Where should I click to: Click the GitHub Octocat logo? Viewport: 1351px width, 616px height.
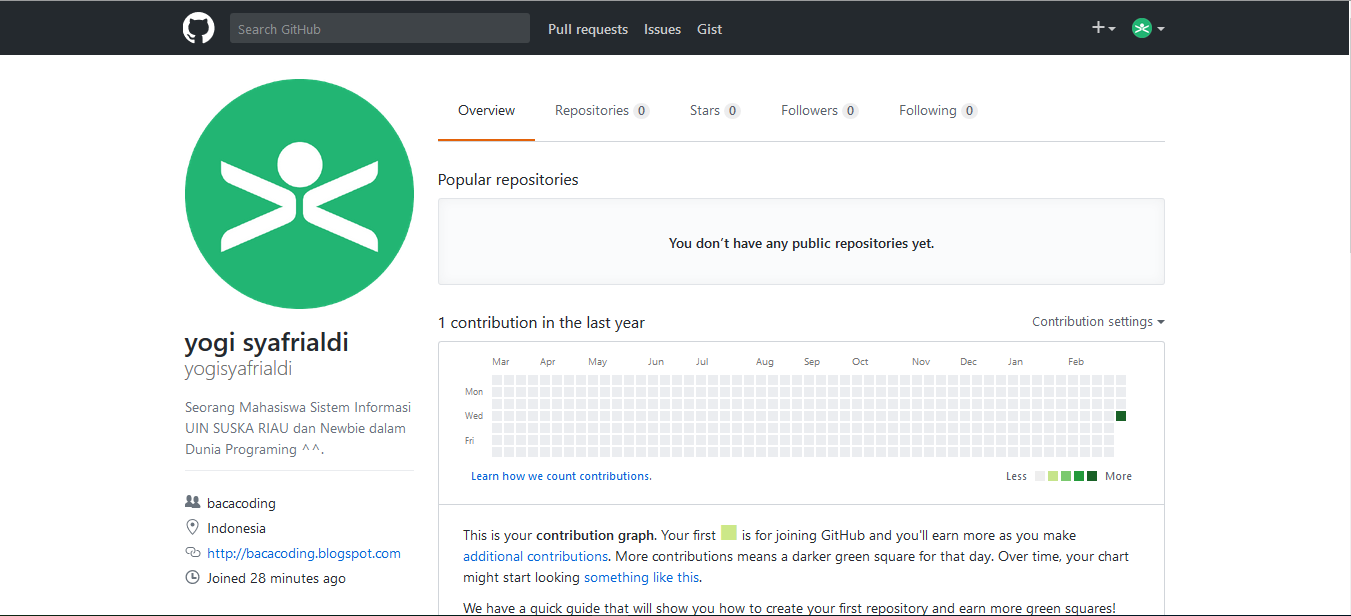click(x=198, y=28)
